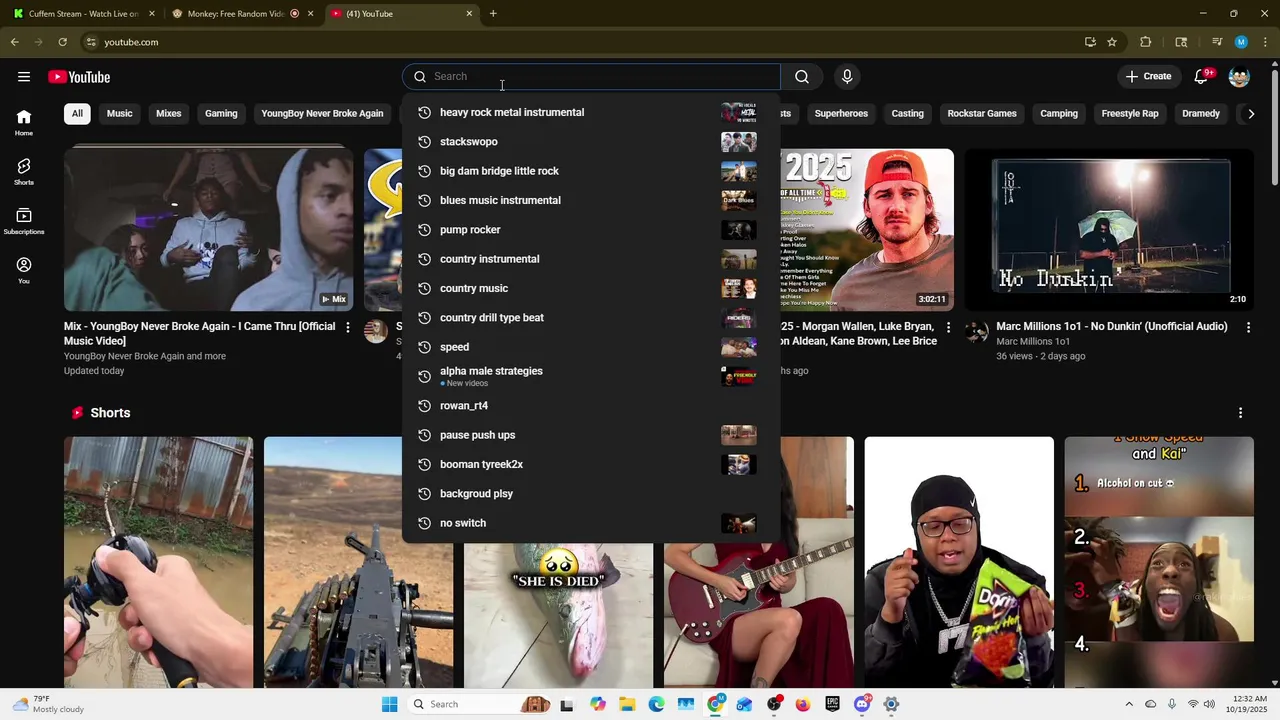Start voice search with microphone icon
The height and width of the screenshot is (720, 1280).
pyautogui.click(x=847, y=77)
